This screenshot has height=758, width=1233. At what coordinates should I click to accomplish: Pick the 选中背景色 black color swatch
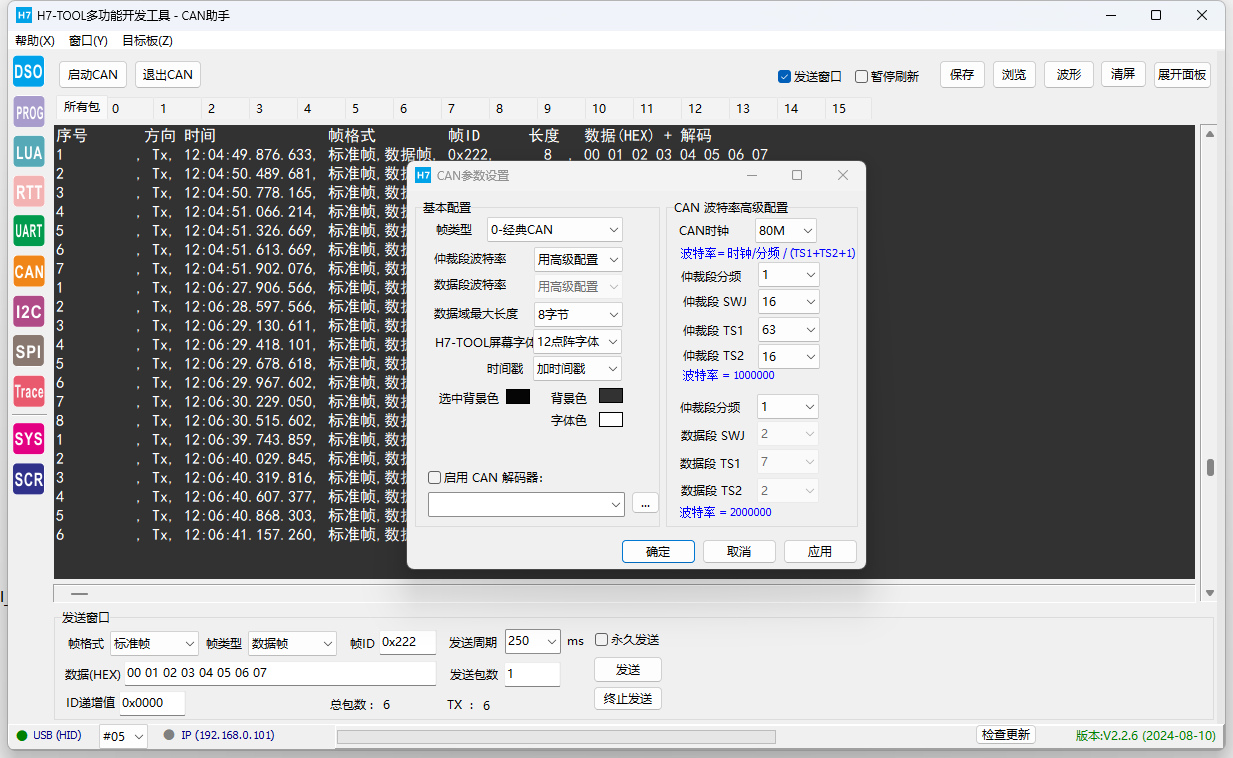point(518,397)
